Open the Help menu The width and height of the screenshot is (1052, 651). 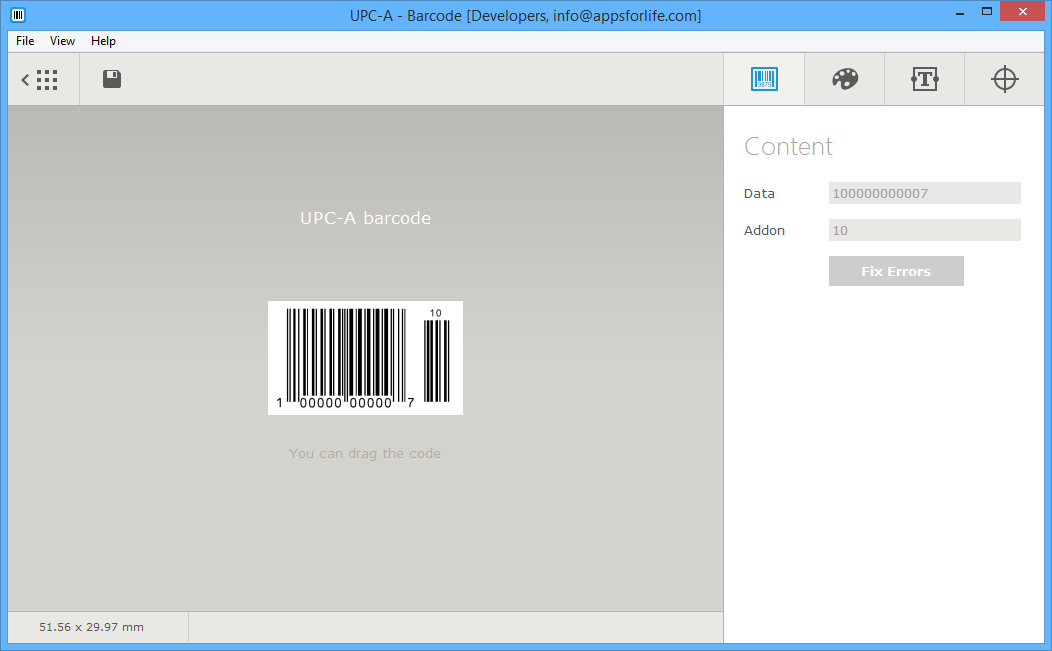coord(103,41)
